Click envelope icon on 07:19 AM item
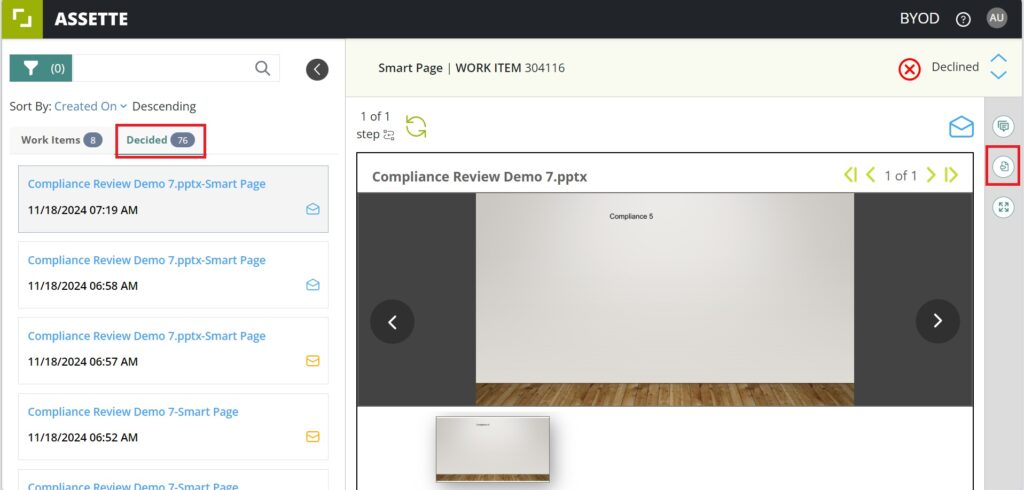Screen dimensions: 1024x490 pos(313,209)
